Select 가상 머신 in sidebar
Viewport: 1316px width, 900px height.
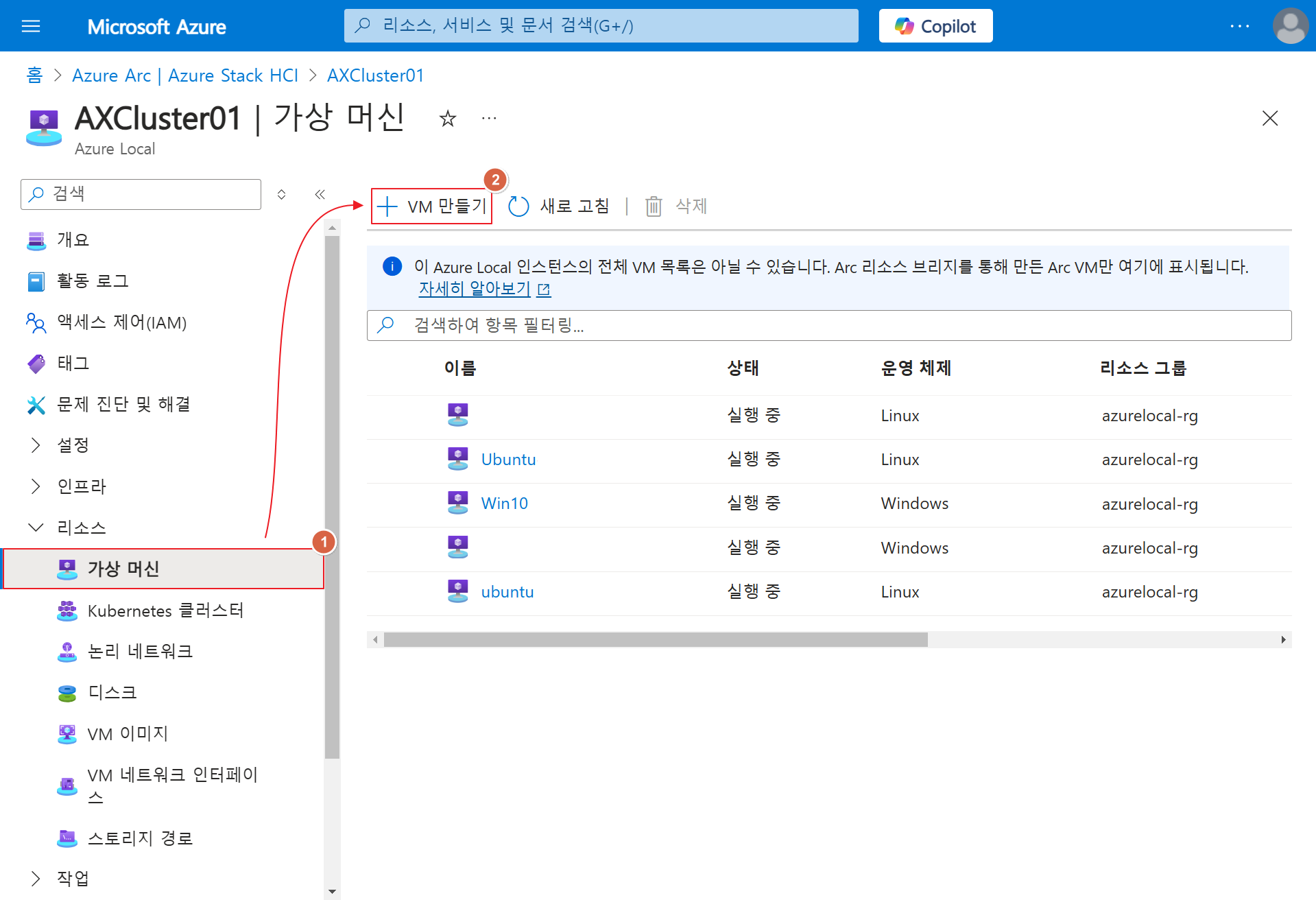coord(164,569)
